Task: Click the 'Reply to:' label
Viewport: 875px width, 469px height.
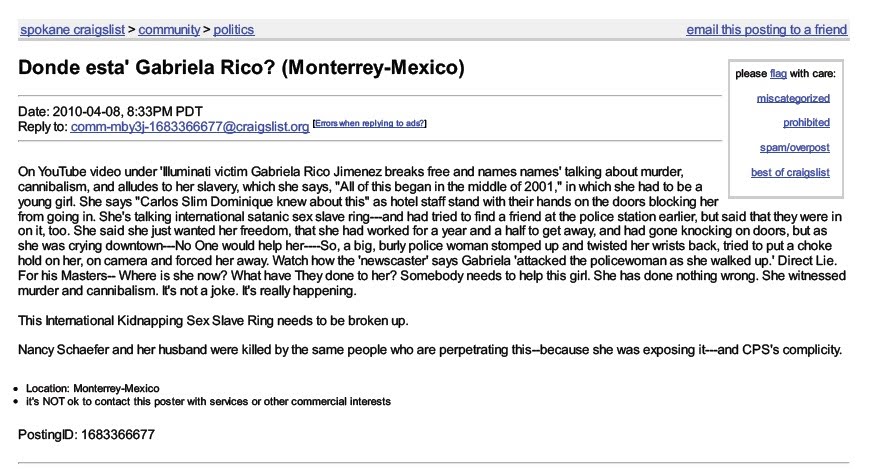Action: coord(43,127)
